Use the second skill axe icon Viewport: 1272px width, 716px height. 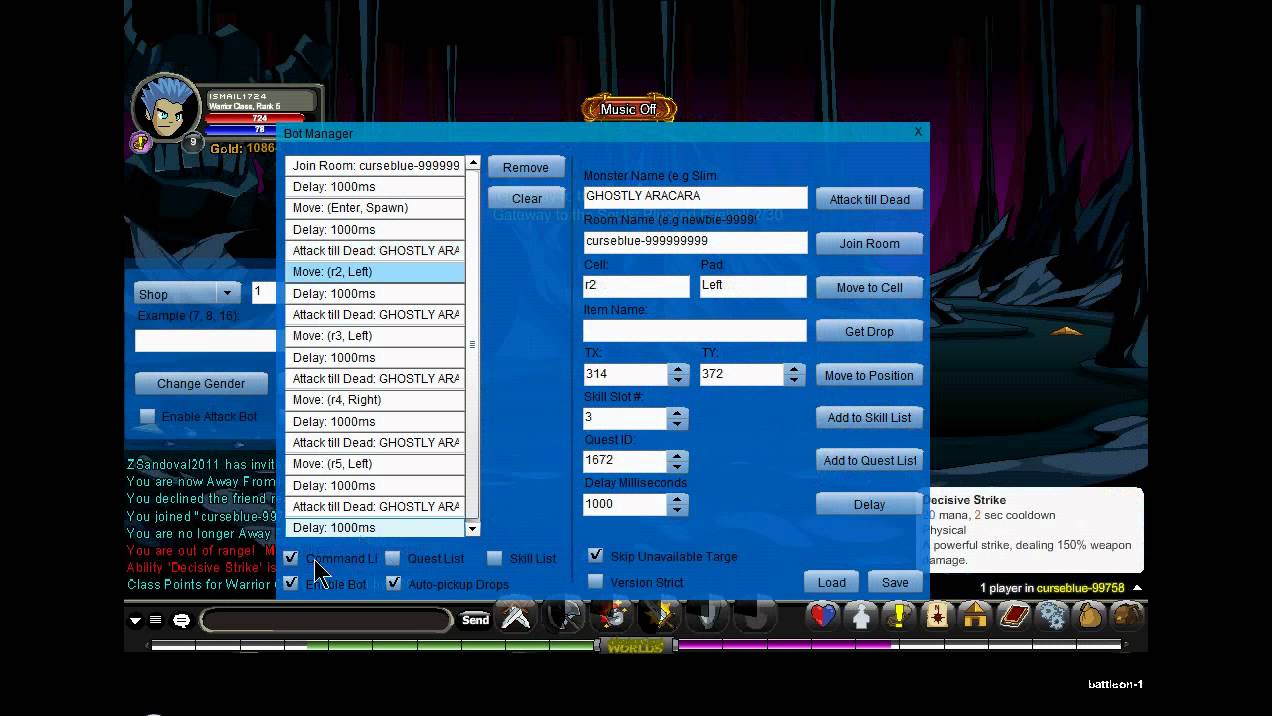click(564, 618)
